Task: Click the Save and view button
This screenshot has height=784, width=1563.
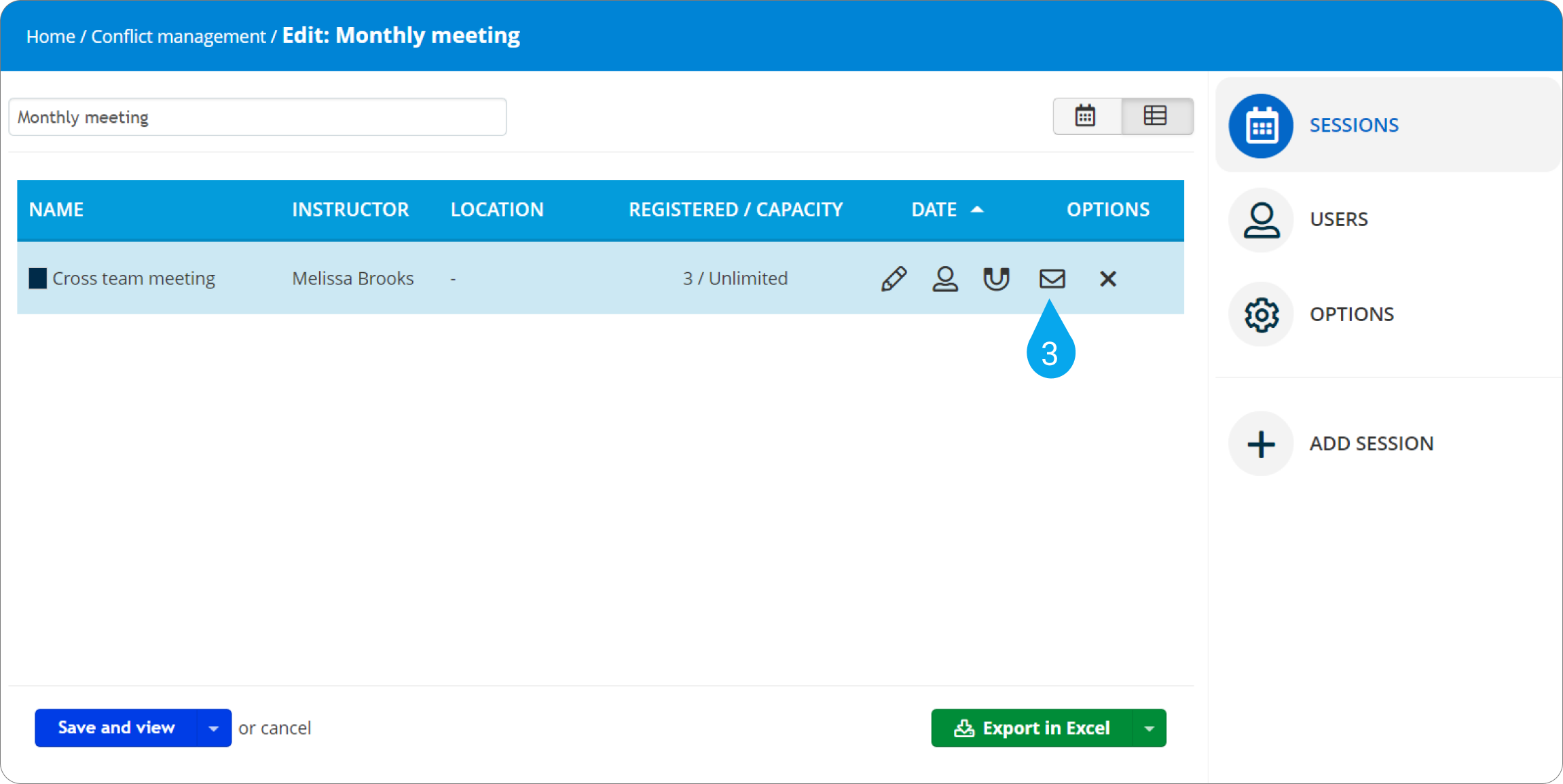Action: click(x=116, y=728)
